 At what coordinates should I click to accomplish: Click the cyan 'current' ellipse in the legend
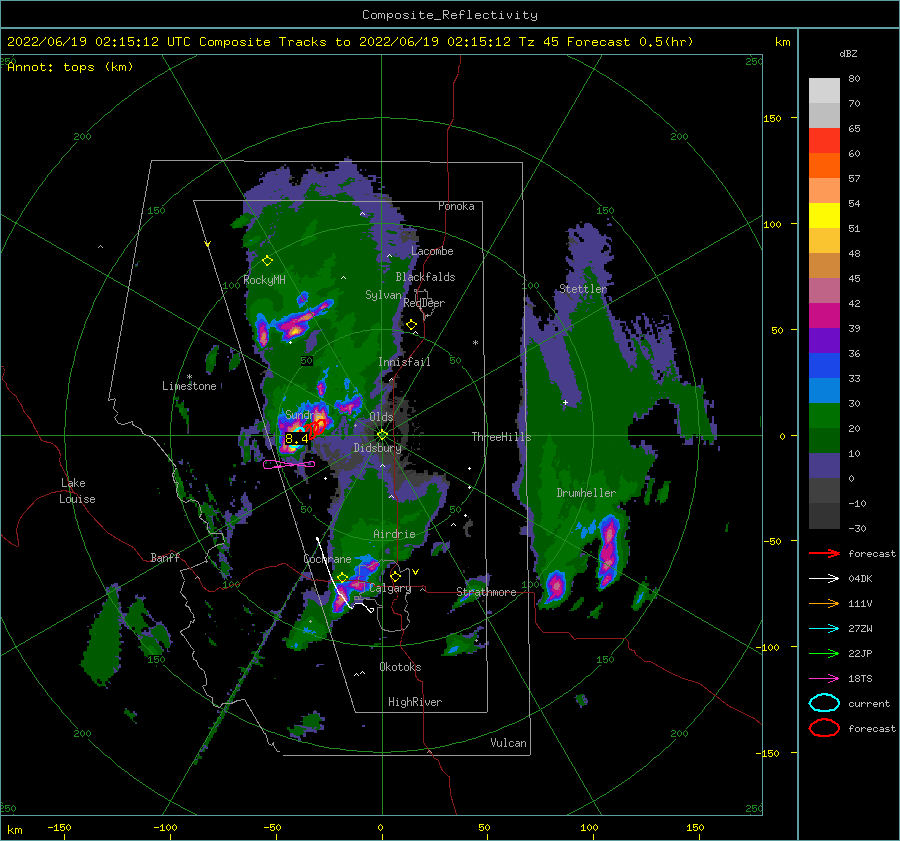pyautogui.click(x=824, y=703)
